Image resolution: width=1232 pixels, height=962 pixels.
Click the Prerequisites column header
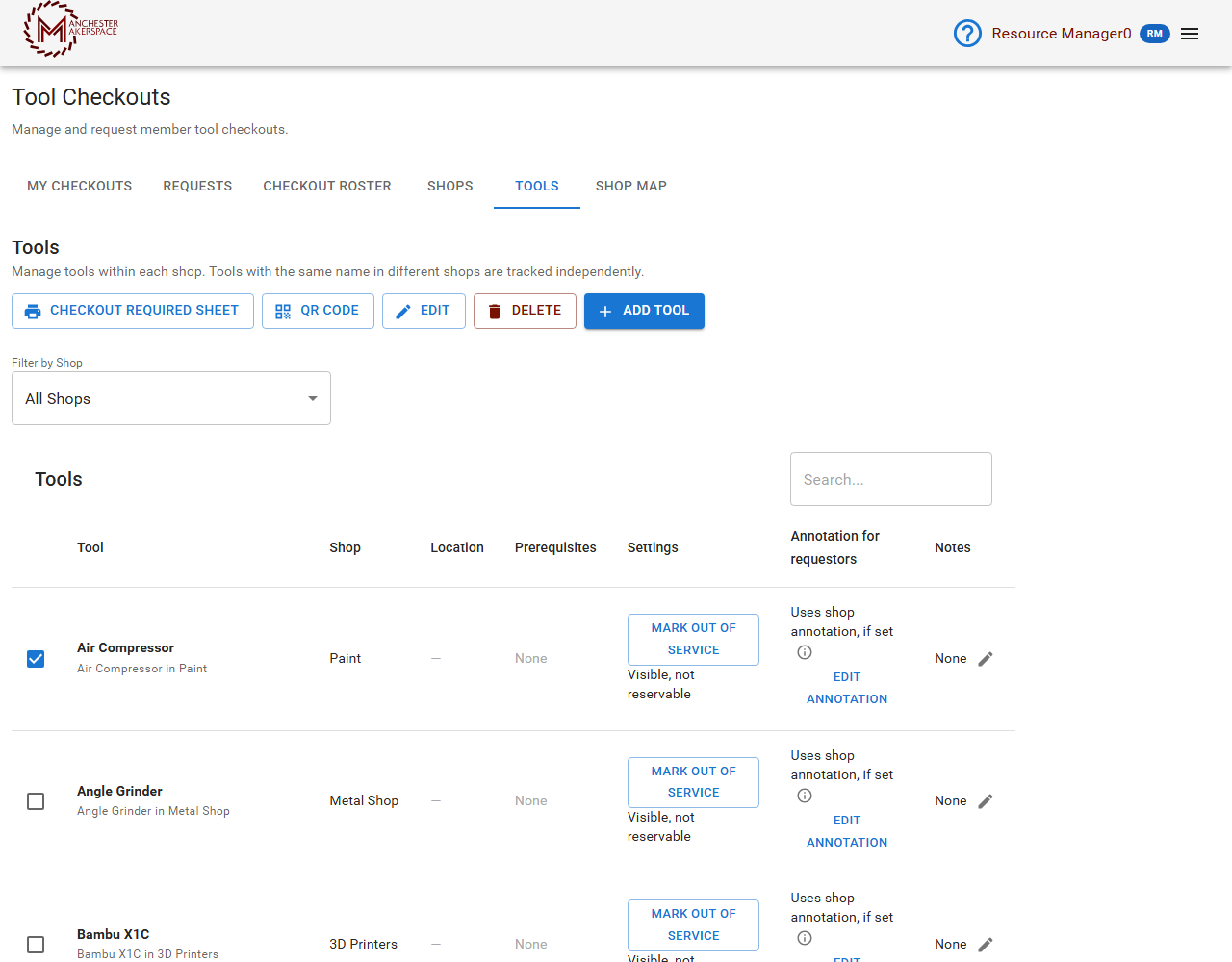tap(555, 547)
